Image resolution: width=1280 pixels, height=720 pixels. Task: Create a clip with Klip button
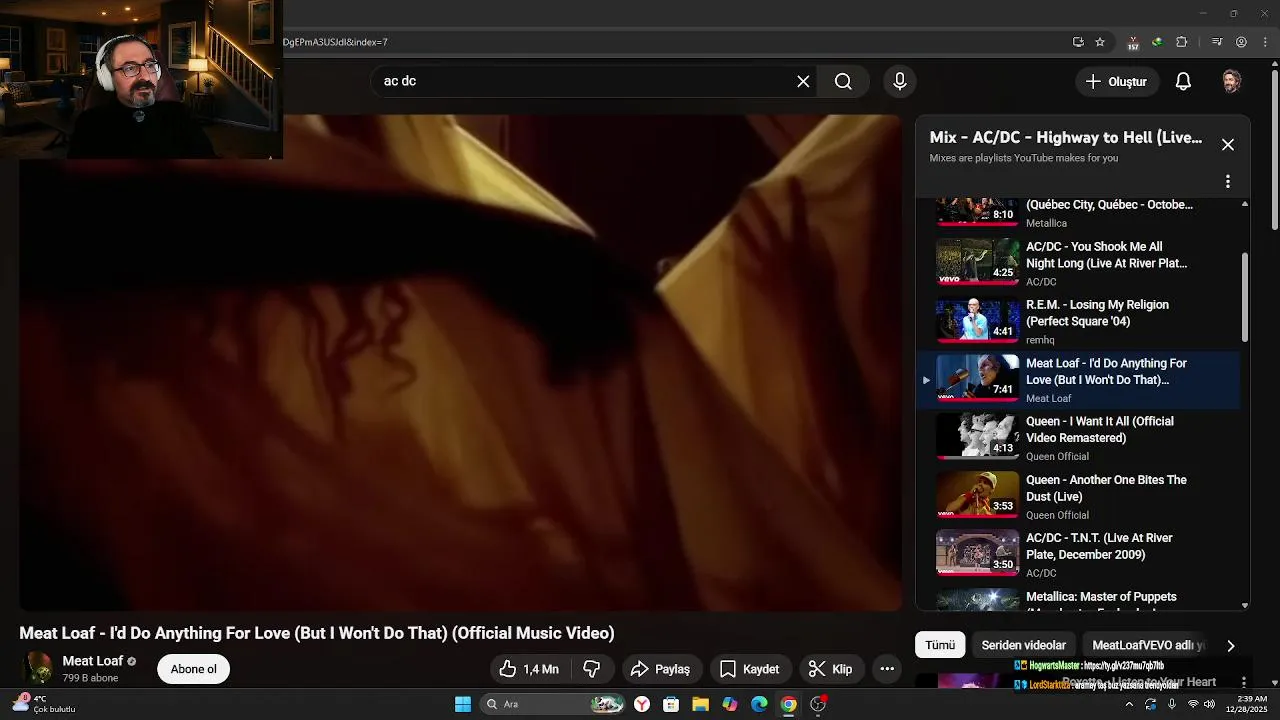click(x=831, y=669)
